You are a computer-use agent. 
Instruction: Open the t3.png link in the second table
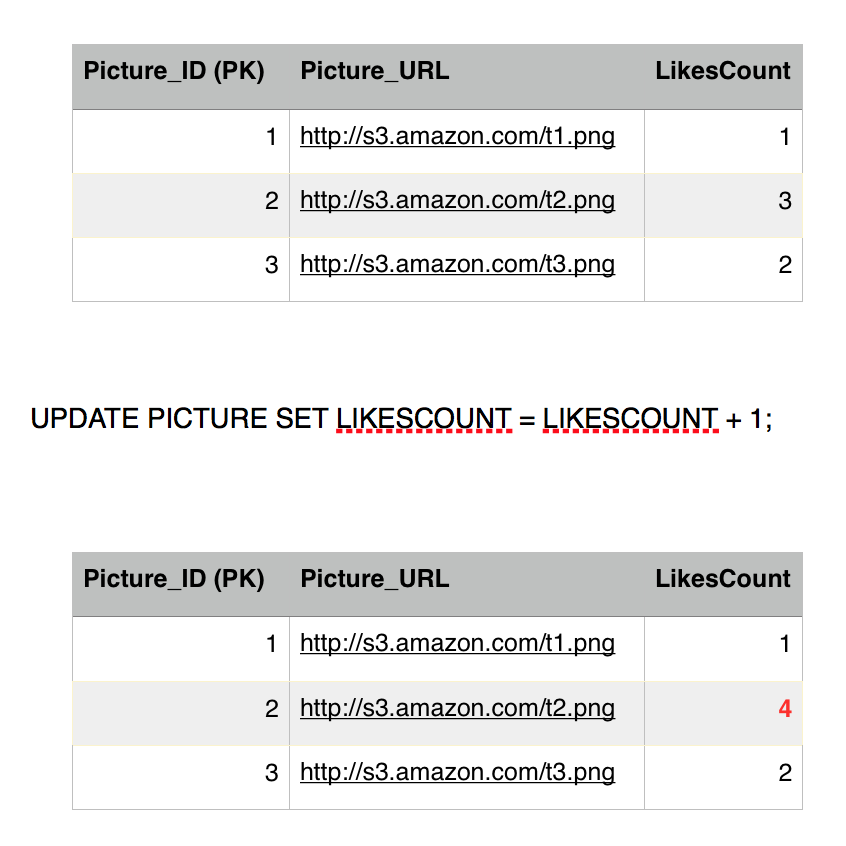coord(457,772)
